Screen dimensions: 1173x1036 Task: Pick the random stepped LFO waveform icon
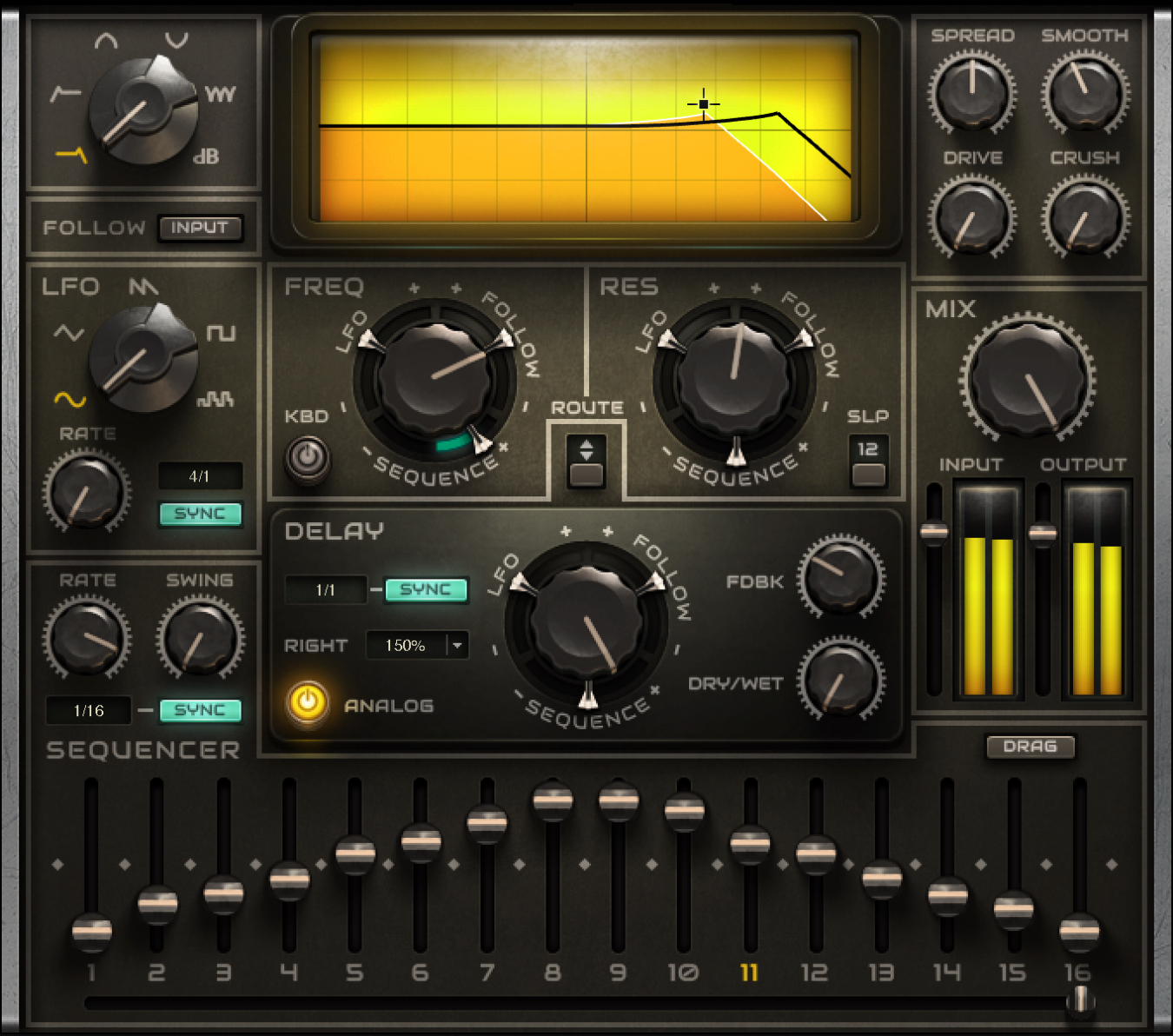pos(215,399)
